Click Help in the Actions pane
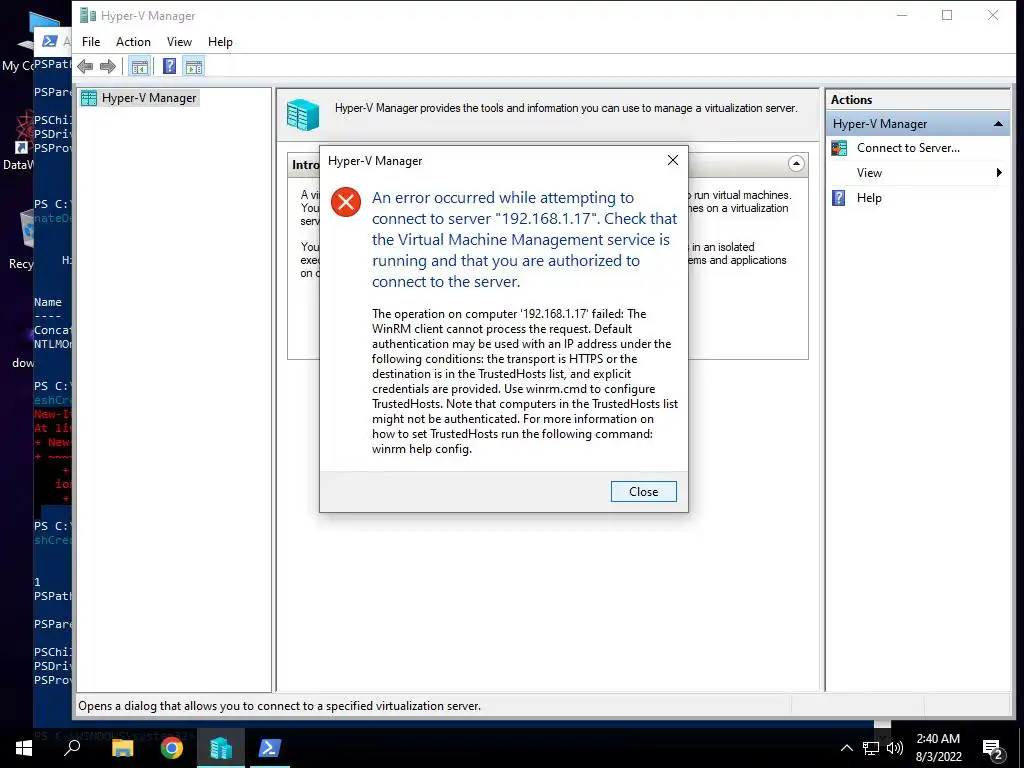Screen dimensions: 1024x768 [x=869, y=198]
